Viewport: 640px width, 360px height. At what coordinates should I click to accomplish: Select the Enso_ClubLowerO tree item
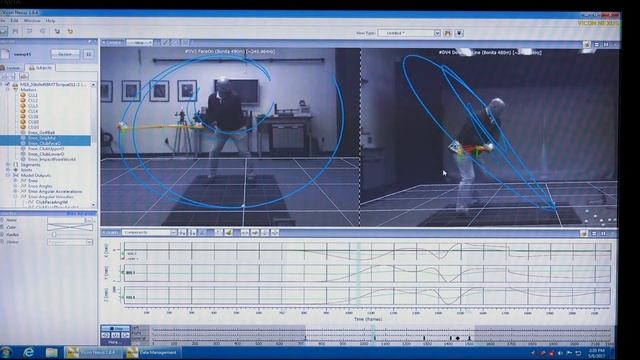click(x=46, y=154)
